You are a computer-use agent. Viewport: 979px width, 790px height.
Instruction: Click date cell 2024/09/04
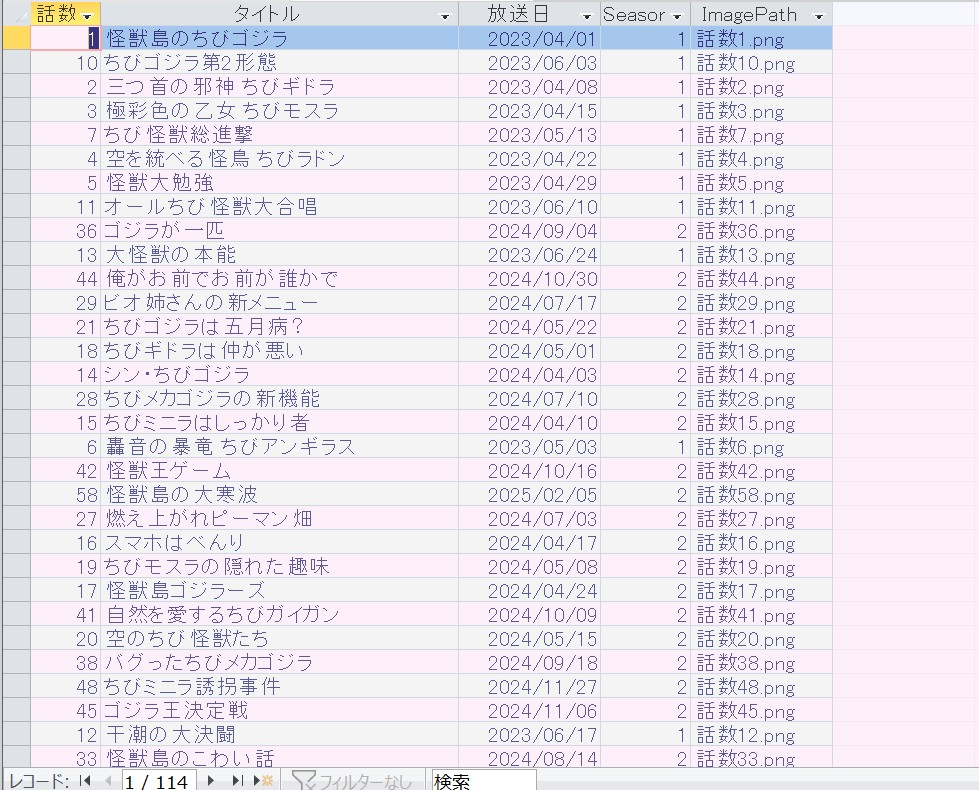[529, 230]
